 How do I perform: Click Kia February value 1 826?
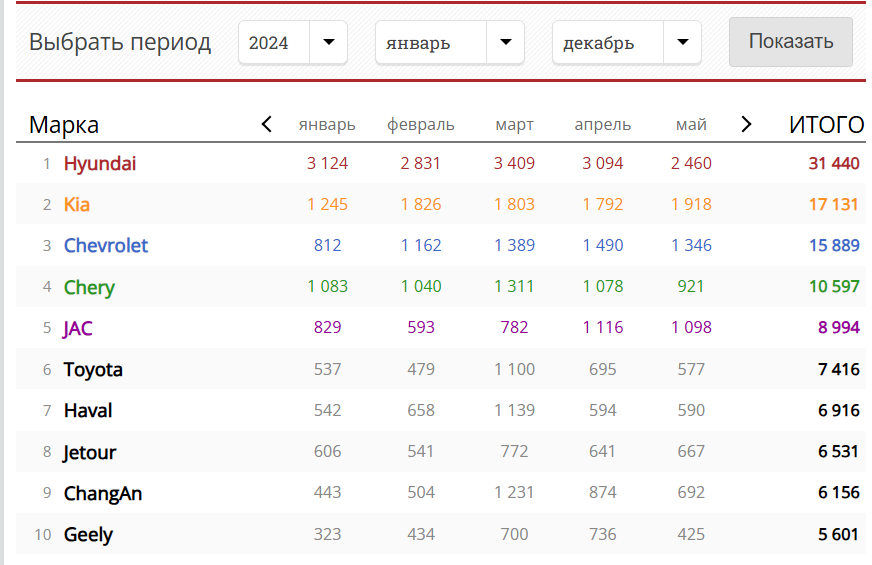tap(421, 204)
